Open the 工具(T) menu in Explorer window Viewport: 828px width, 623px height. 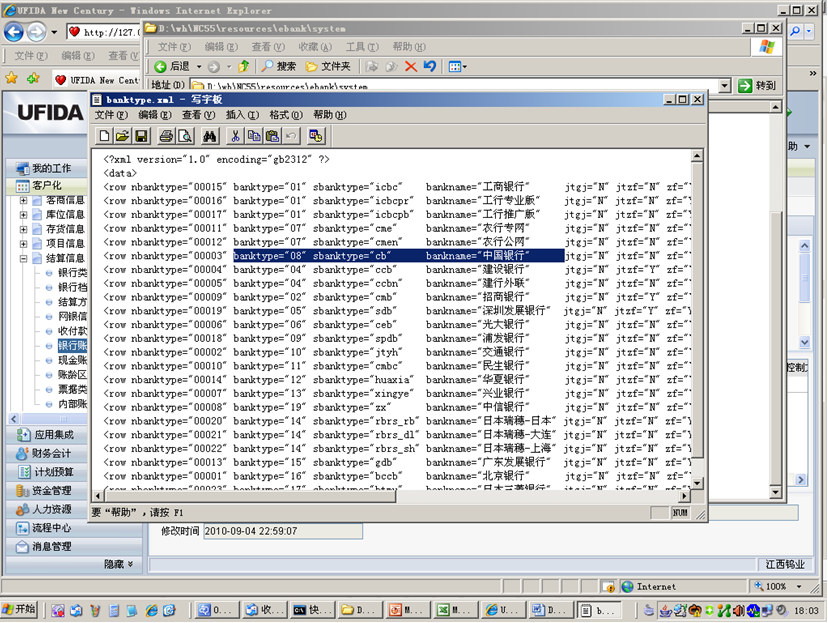click(362, 47)
